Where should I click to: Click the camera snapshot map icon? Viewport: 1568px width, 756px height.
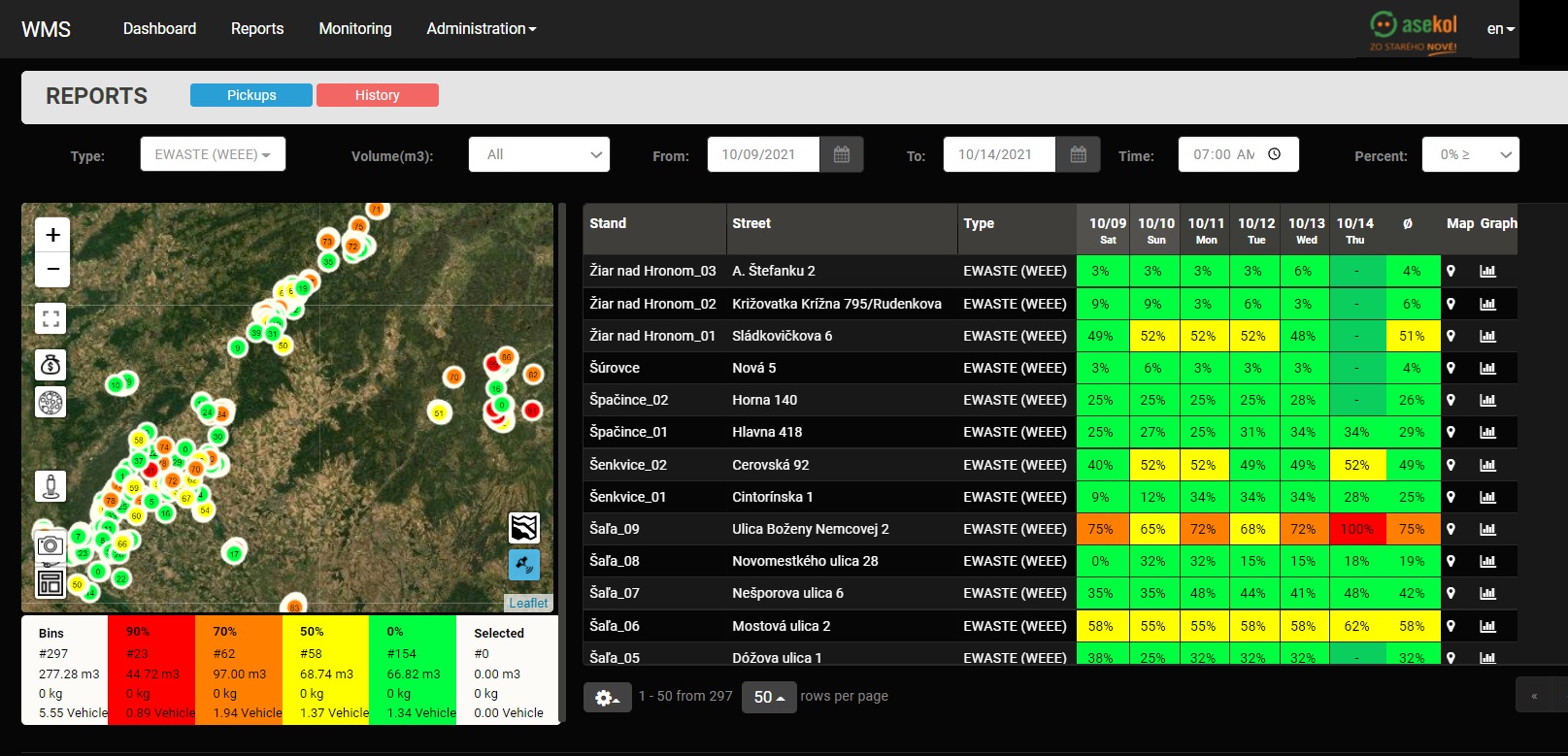pos(50,545)
